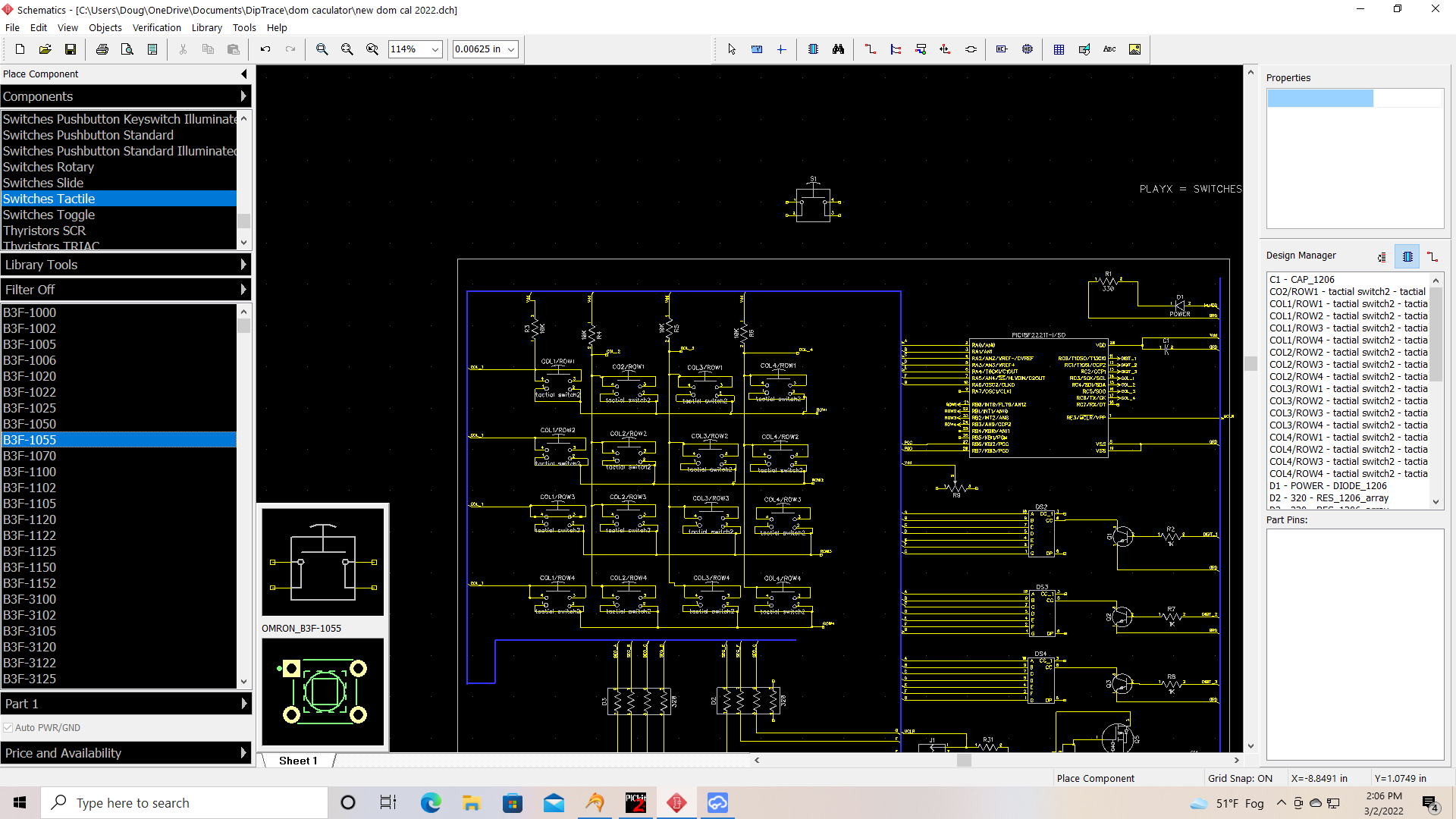Select component B3F-1070
The width and height of the screenshot is (1456, 819).
click(119, 456)
